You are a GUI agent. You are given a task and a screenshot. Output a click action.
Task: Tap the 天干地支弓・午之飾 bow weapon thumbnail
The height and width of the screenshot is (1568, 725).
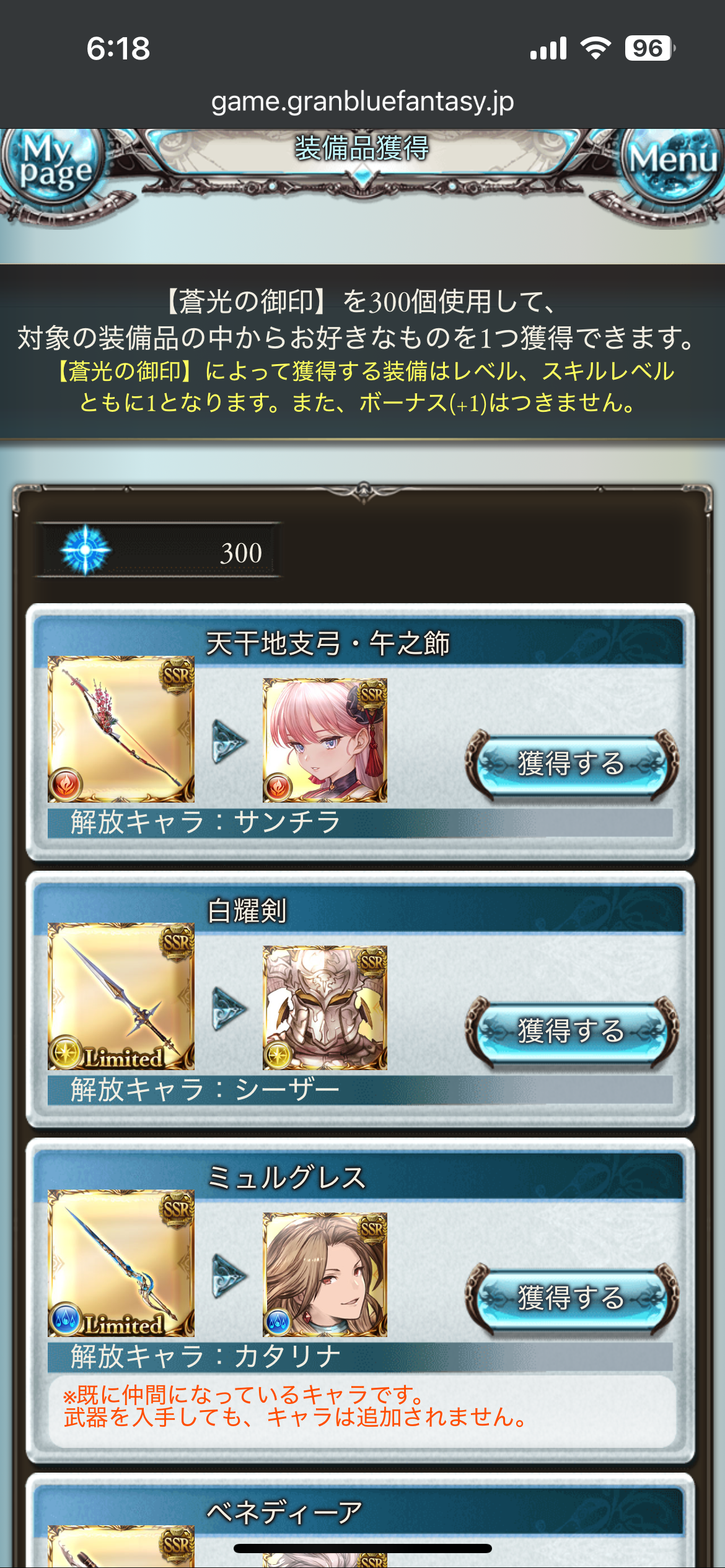click(x=121, y=730)
